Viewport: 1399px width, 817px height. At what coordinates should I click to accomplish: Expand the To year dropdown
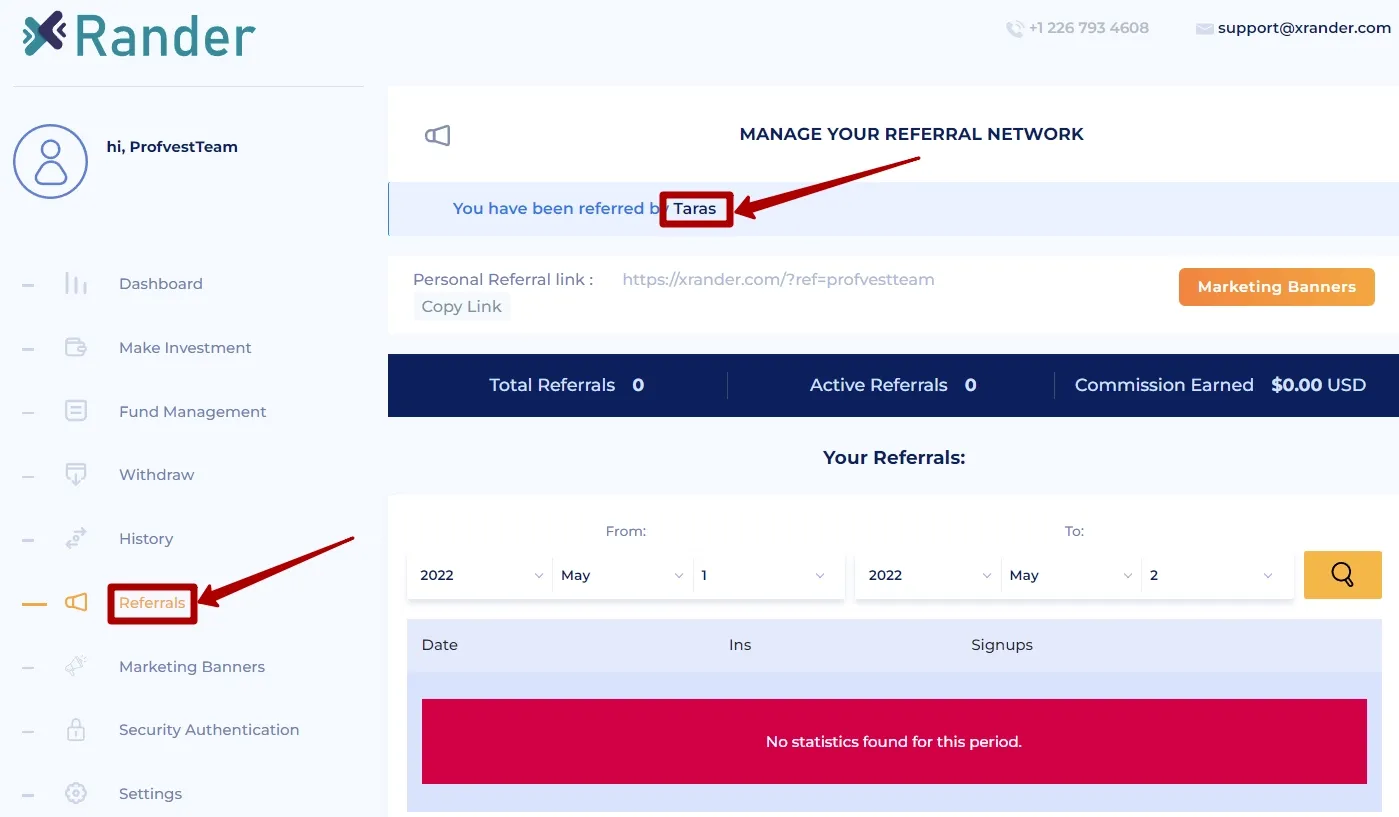[x=928, y=576]
